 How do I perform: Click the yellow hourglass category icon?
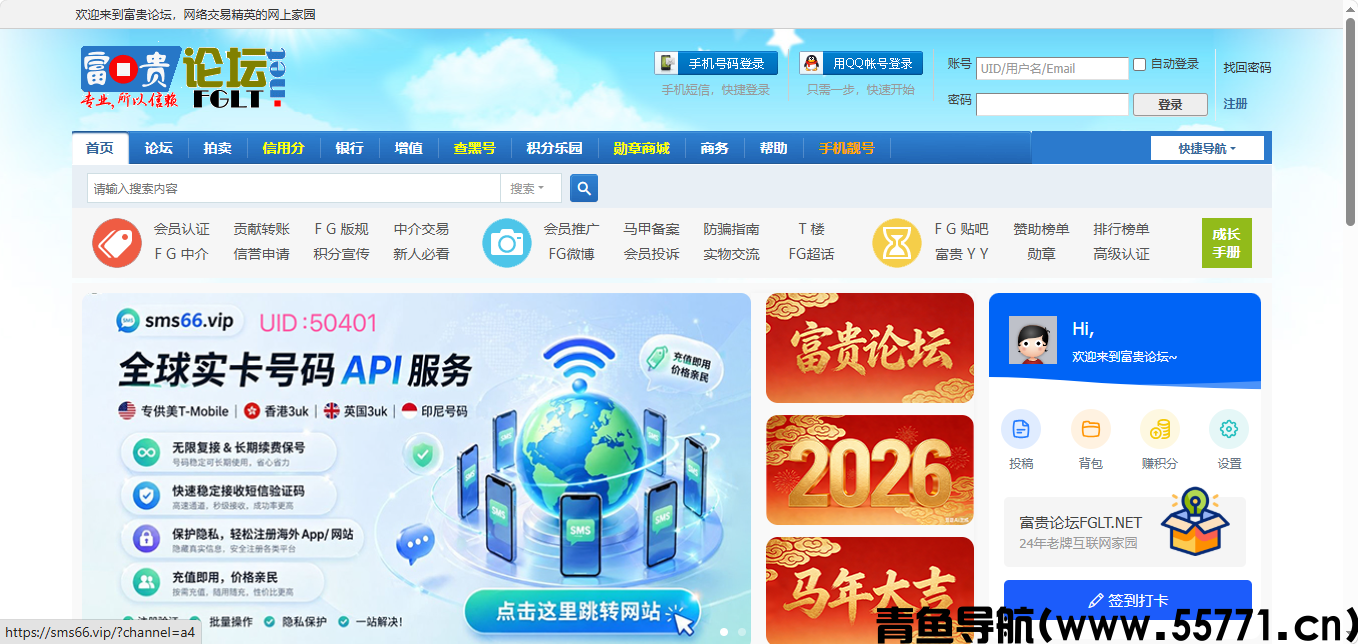[x=897, y=242]
